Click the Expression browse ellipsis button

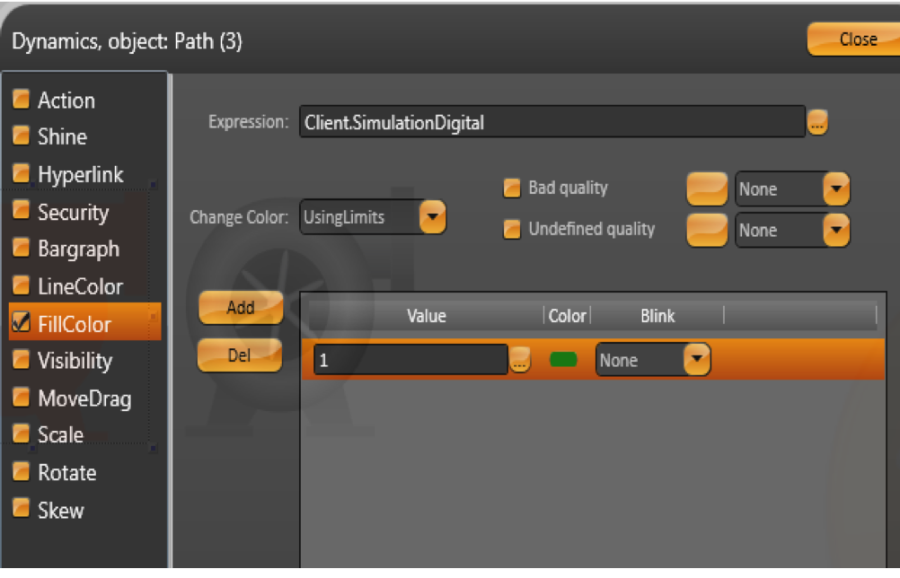coord(817,123)
